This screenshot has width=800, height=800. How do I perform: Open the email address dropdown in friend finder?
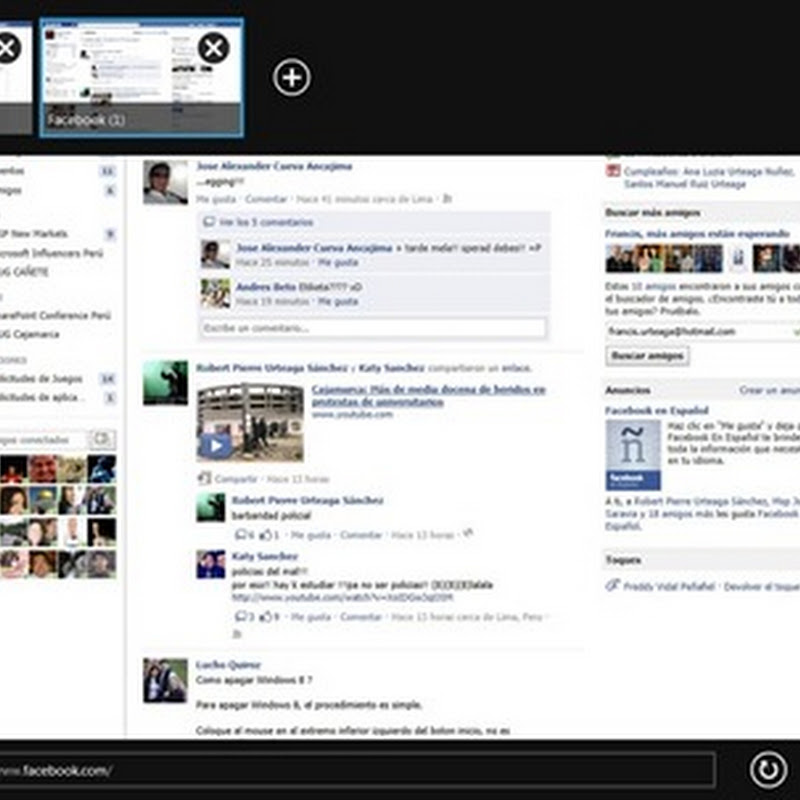click(x=795, y=331)
